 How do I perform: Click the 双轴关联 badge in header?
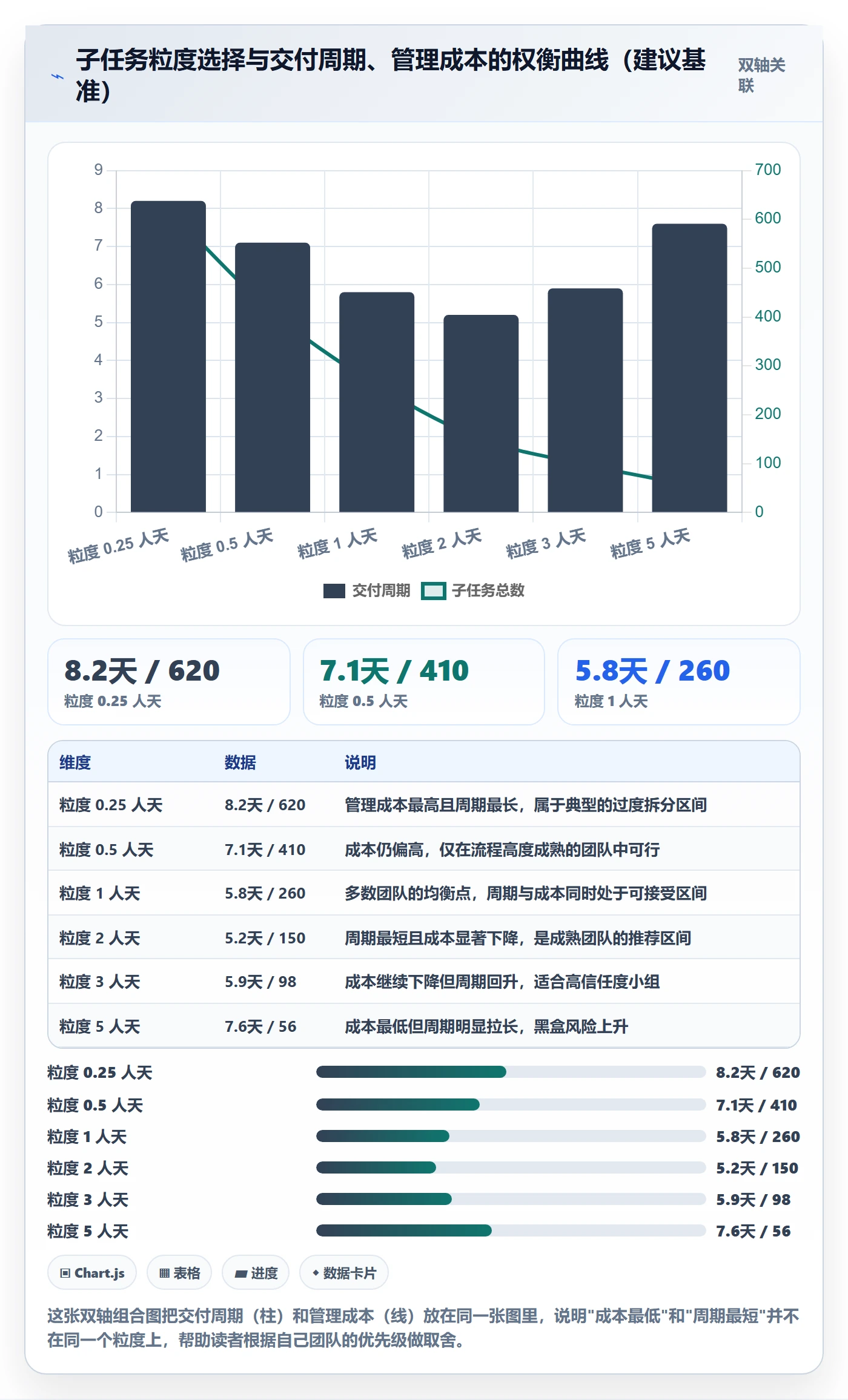coord(761,75)
